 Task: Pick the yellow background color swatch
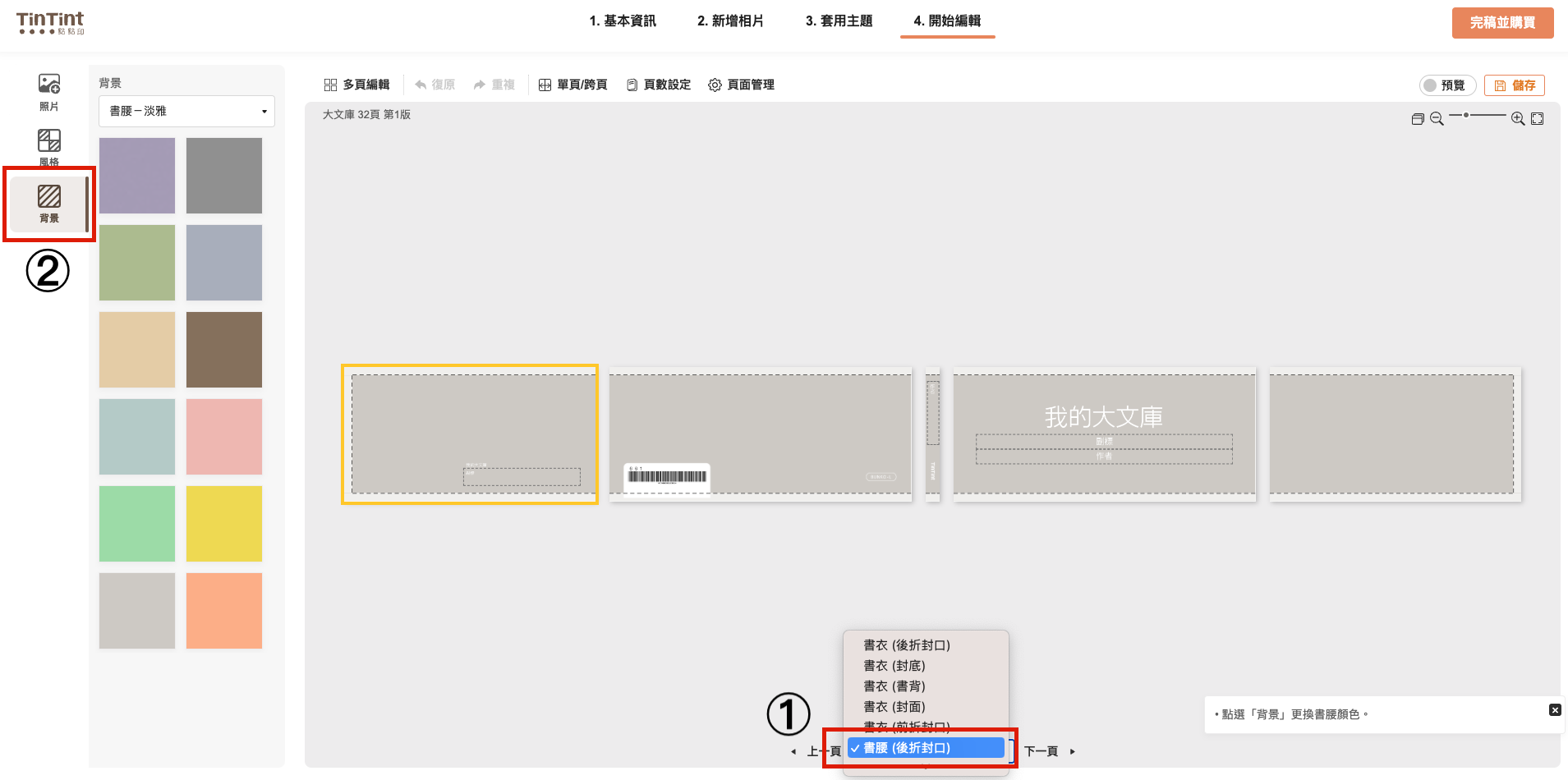[x=224, y=524]
